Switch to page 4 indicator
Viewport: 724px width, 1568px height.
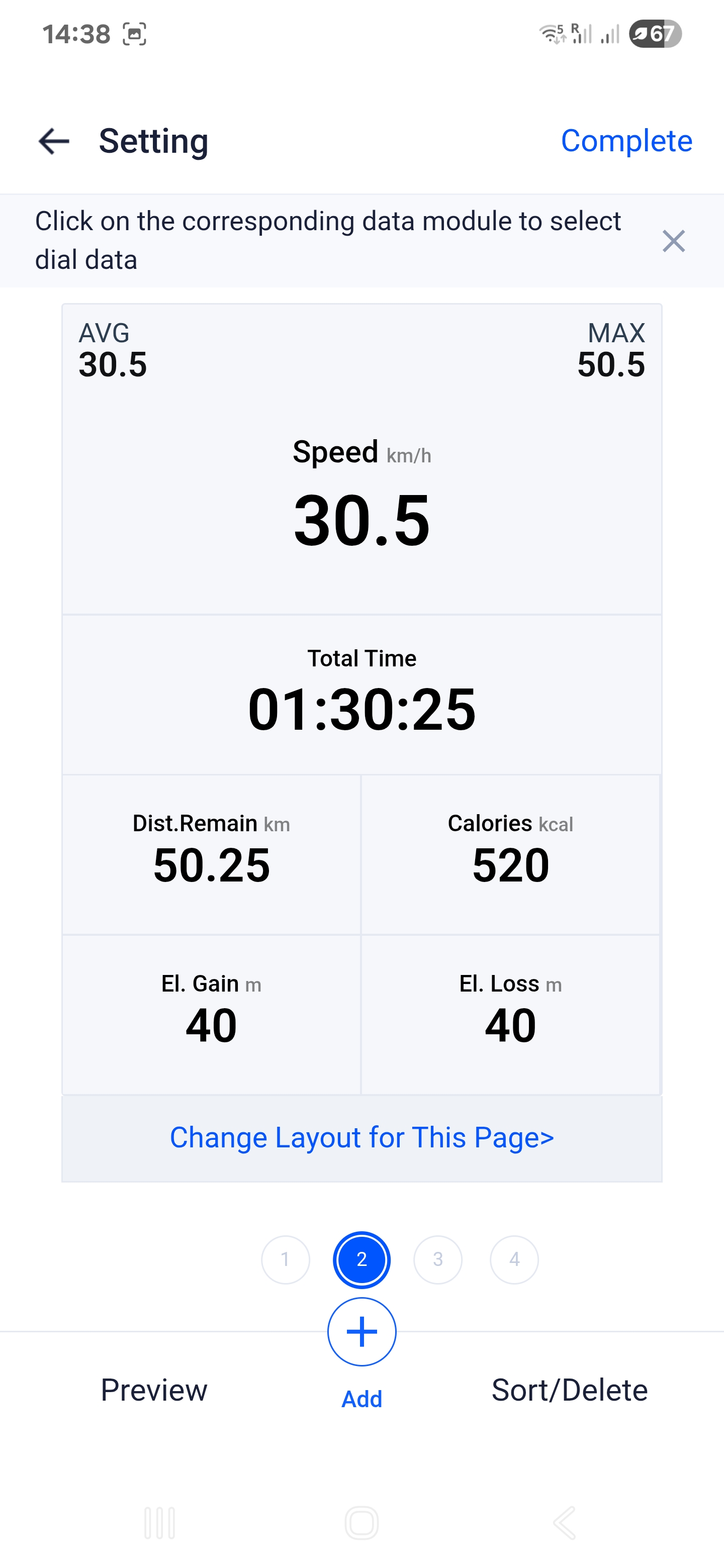(514, 1259)
